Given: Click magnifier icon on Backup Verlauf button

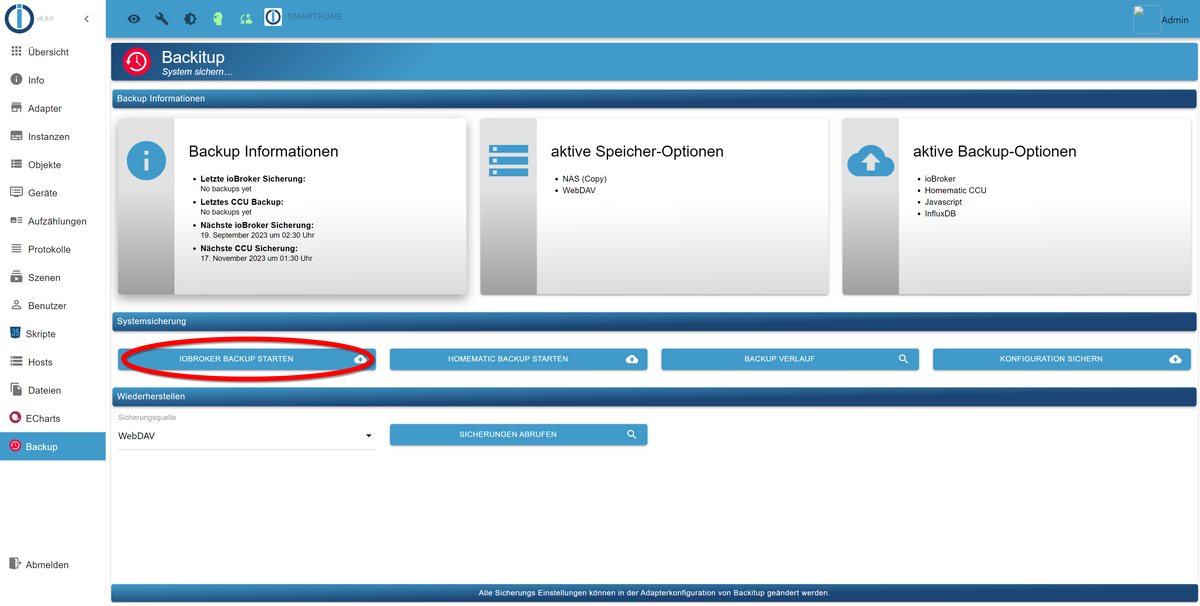Looking at the screenshot, I should [903, 359].
